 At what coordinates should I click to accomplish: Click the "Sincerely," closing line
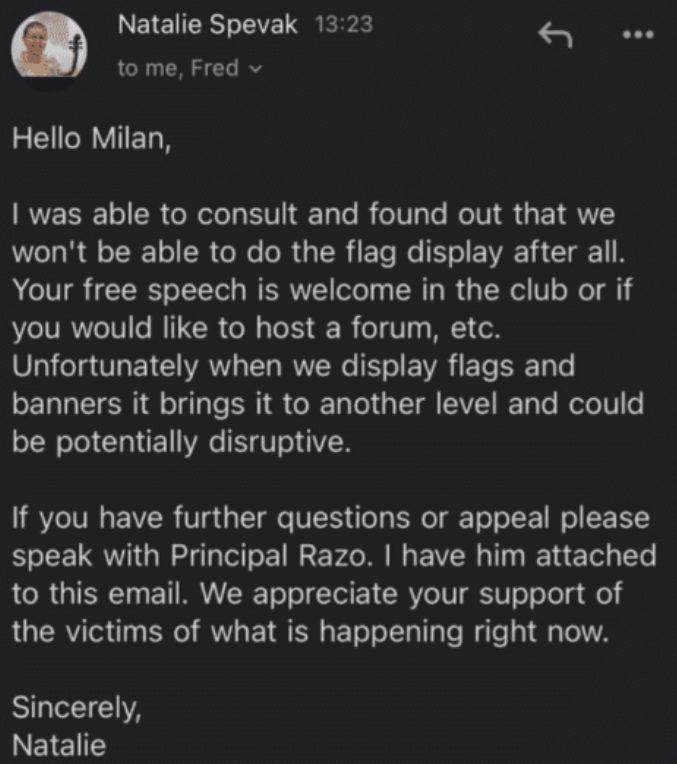(x=76, y=708)
